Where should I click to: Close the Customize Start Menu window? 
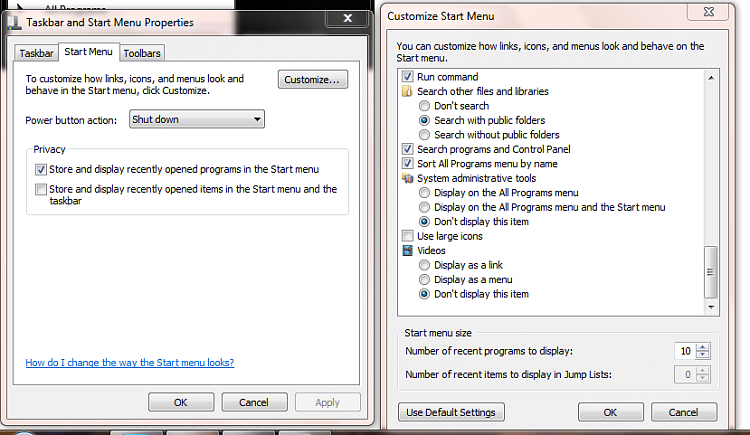point(709,11)
